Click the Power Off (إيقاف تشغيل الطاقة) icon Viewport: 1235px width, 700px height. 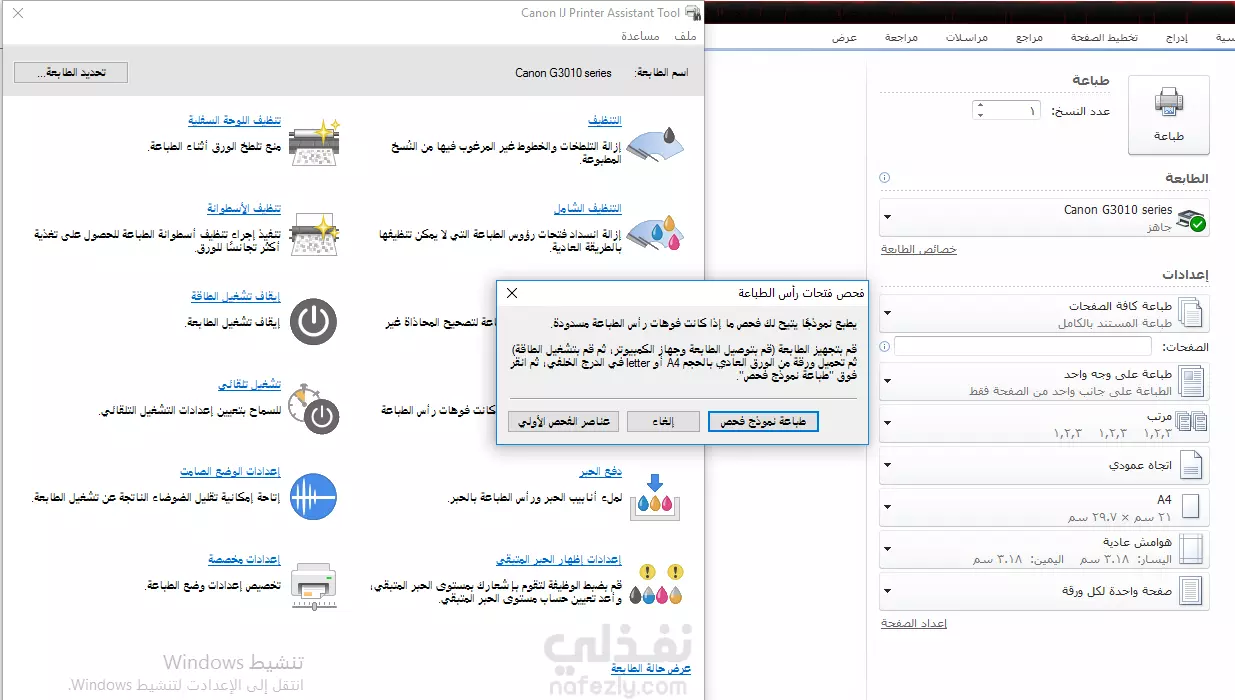click(314, 322)
